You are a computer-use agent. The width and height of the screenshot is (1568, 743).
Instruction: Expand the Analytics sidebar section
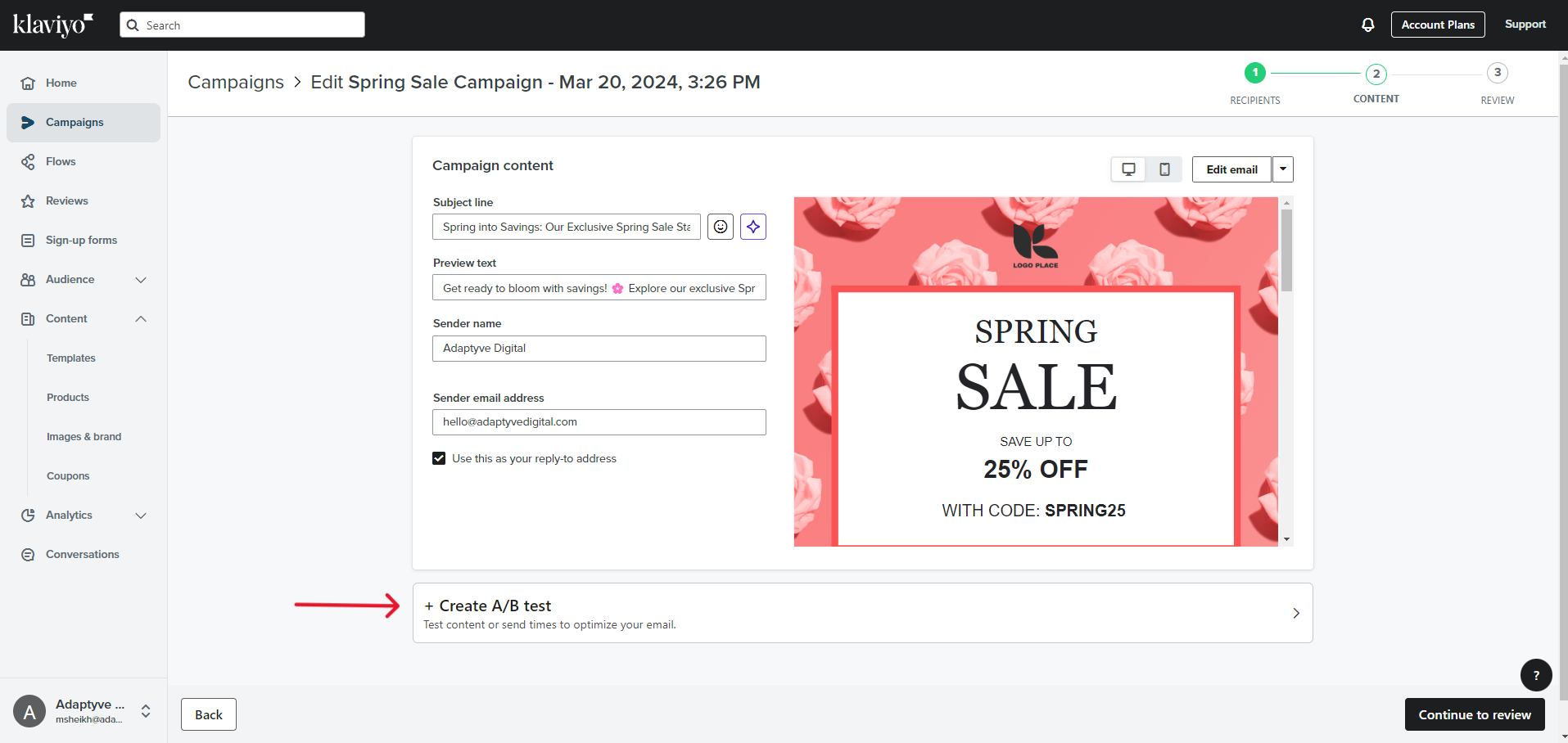[141, 516]
